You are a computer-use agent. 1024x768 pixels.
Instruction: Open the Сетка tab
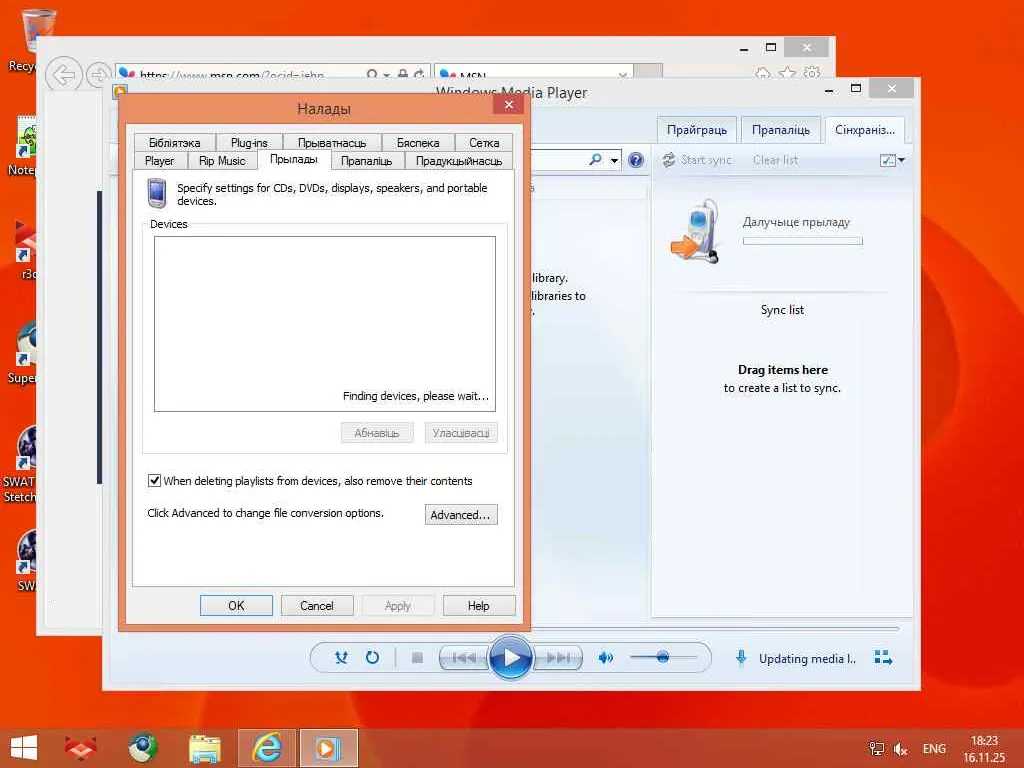pyautogui.click(x=484, y=142)
